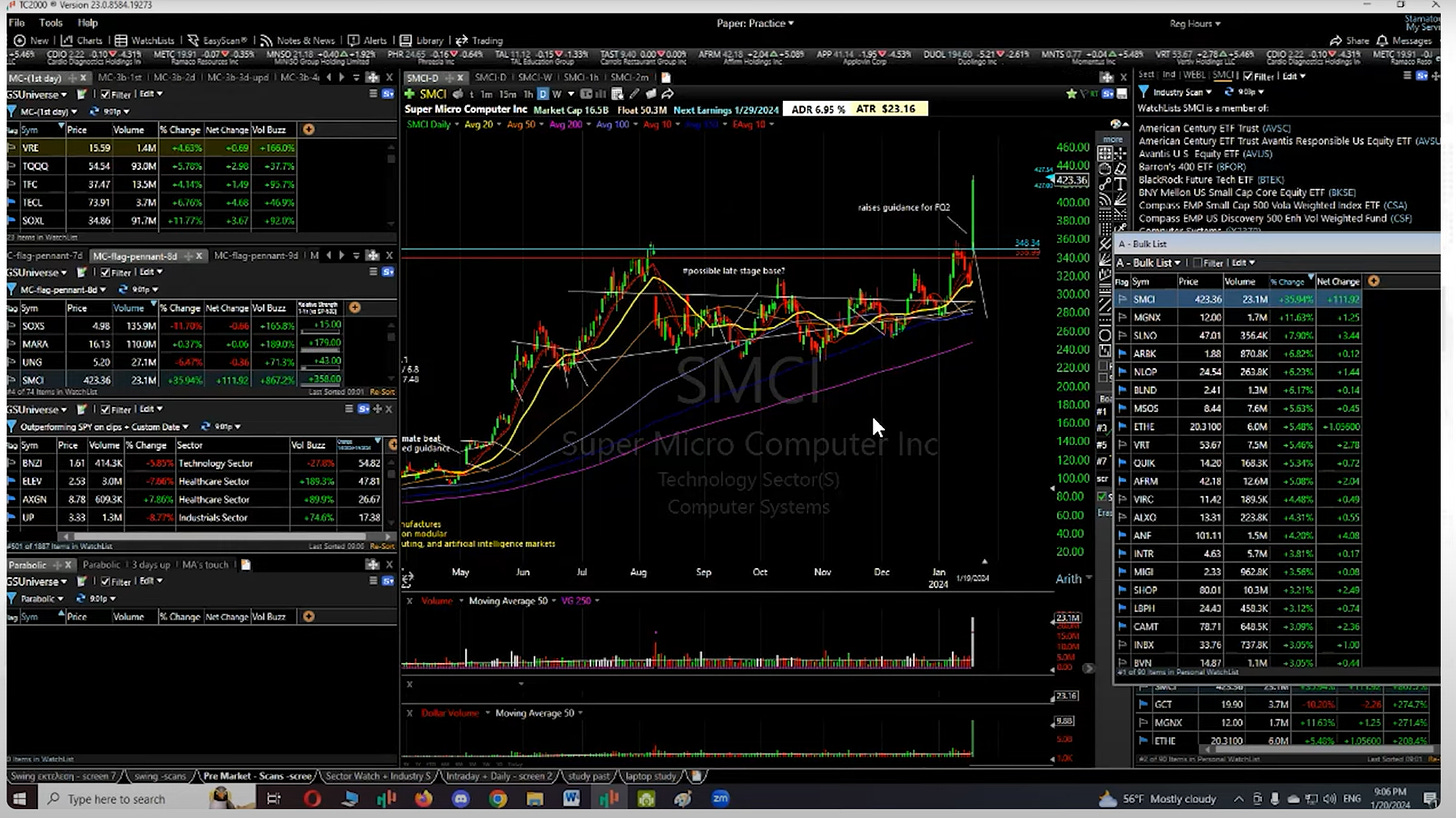
Task: Open the File menu
Action: (16, 22)
